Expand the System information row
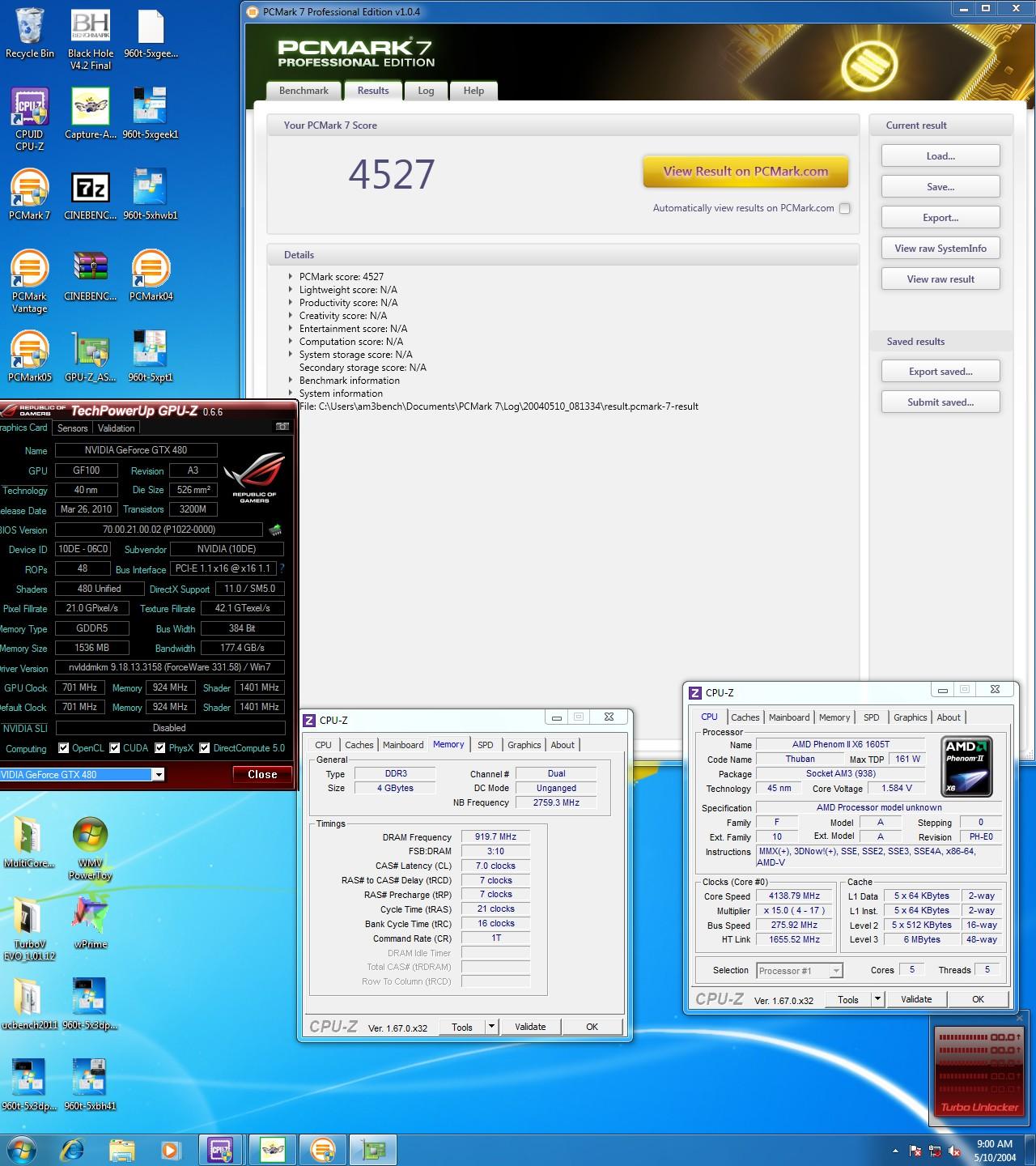 pos(291,393)
